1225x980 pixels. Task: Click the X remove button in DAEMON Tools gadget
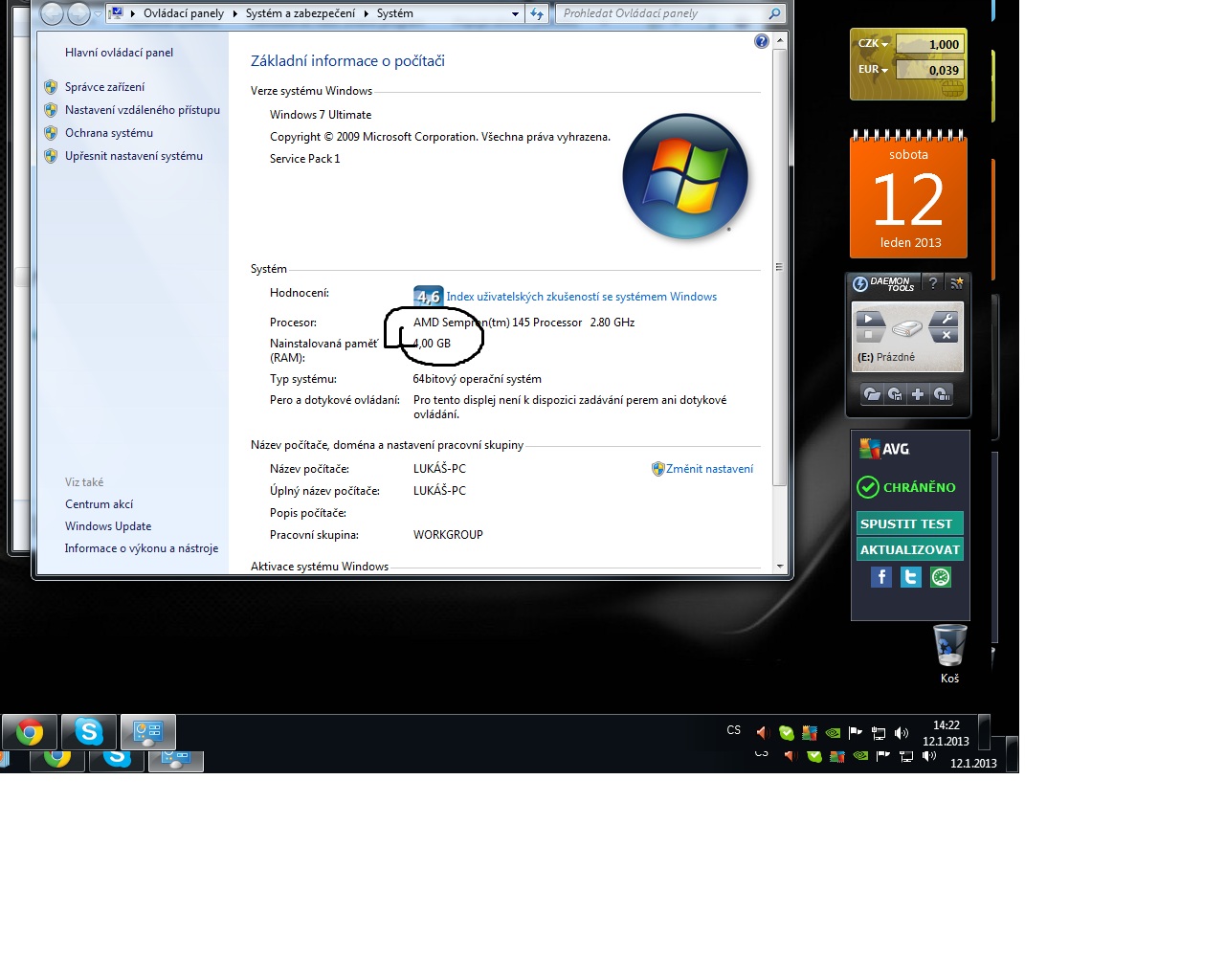pos(947,335)
